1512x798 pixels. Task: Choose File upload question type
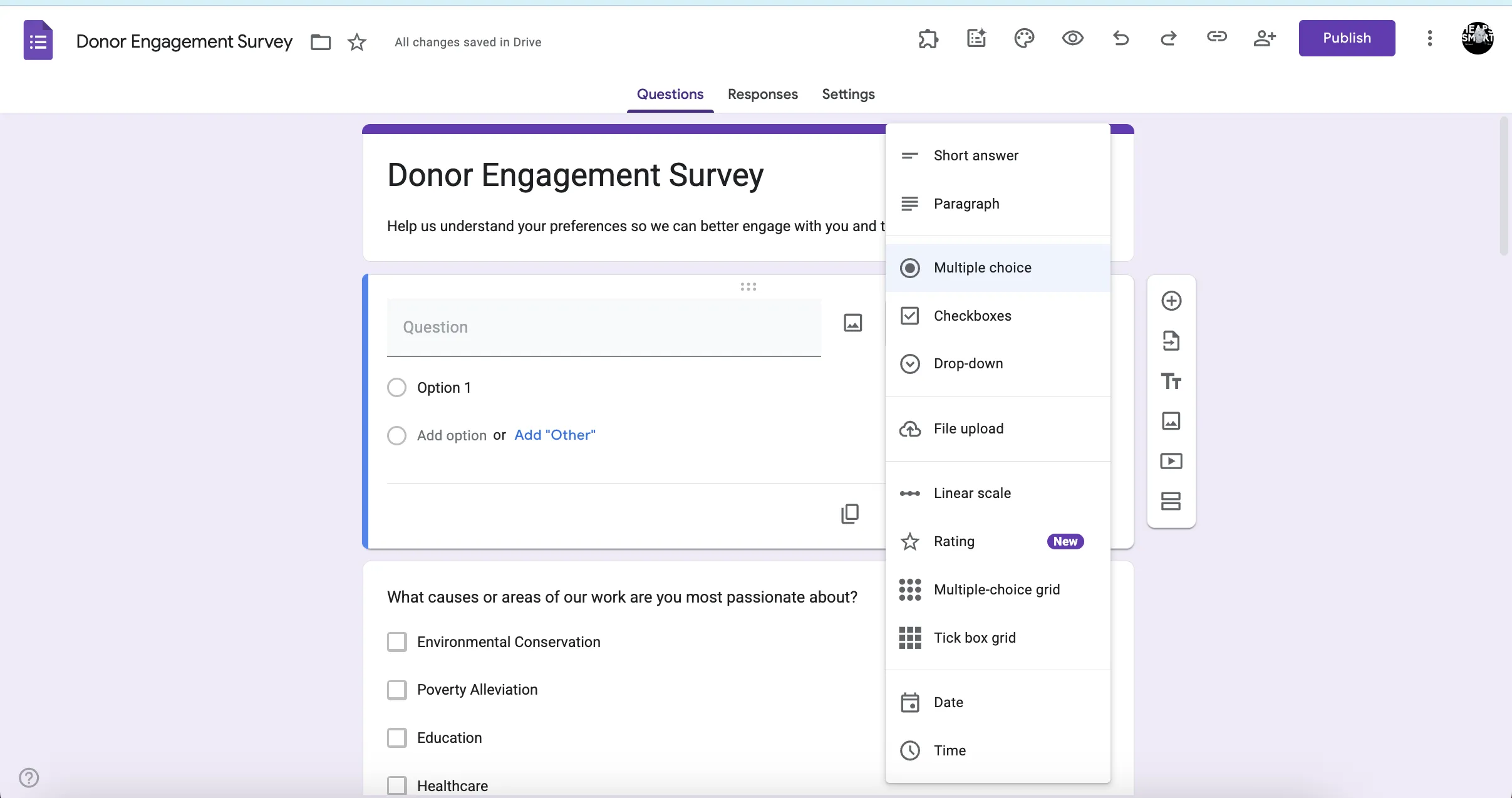998,428
